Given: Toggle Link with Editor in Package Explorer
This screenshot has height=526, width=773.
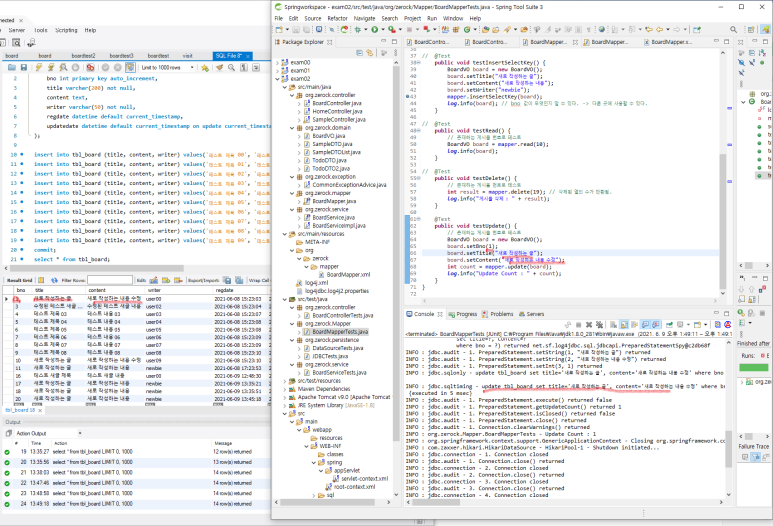Looking at the screenshot, I should point(369,53).
